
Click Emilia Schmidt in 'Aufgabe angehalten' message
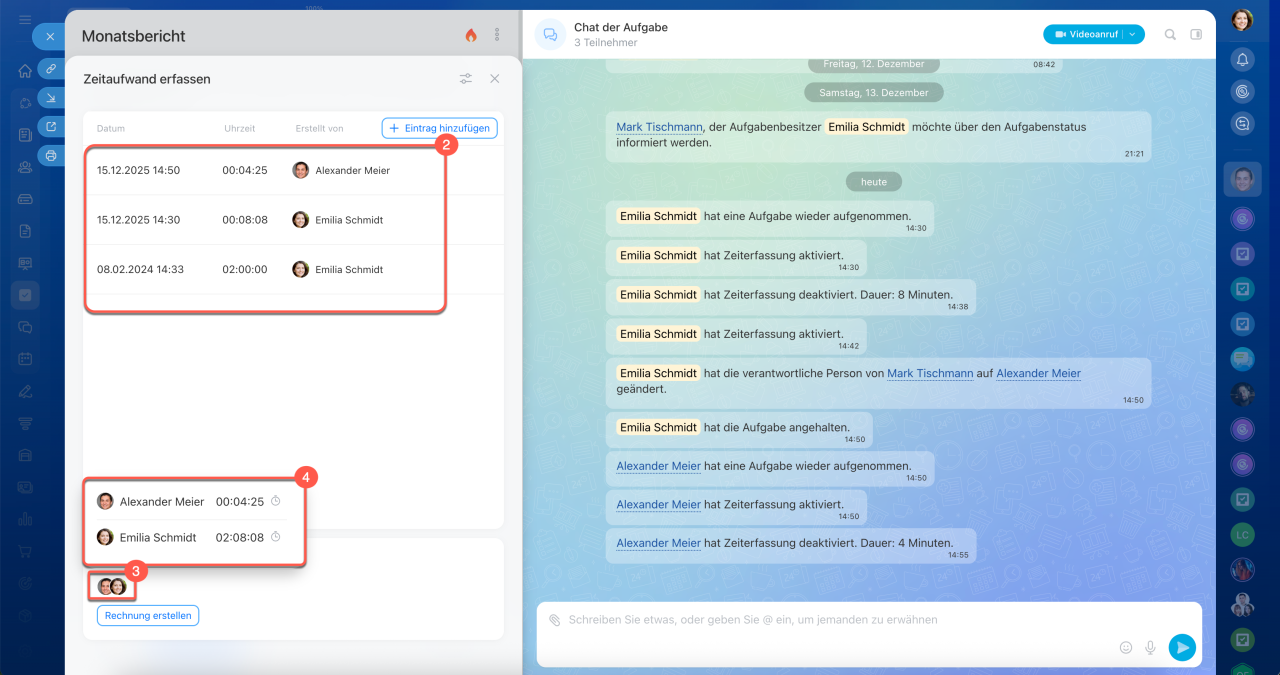click(x=658, y=427)
